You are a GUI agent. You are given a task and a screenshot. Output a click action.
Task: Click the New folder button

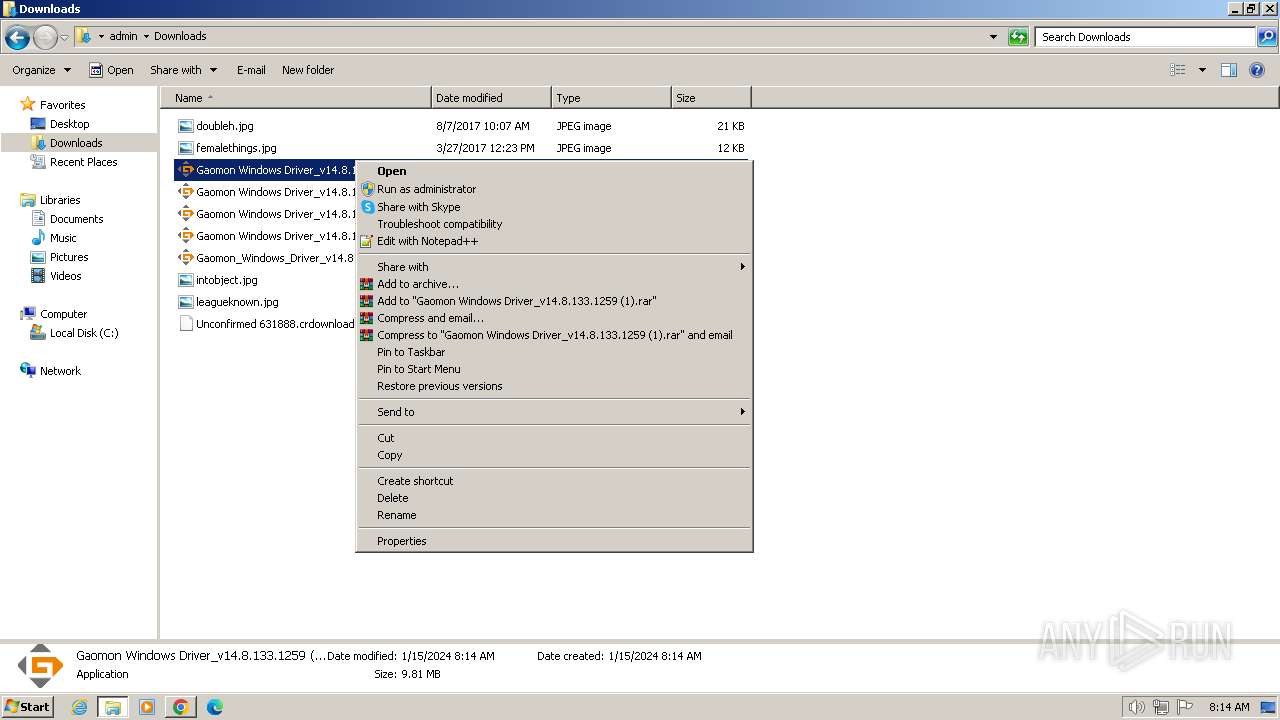pos(308,70)
